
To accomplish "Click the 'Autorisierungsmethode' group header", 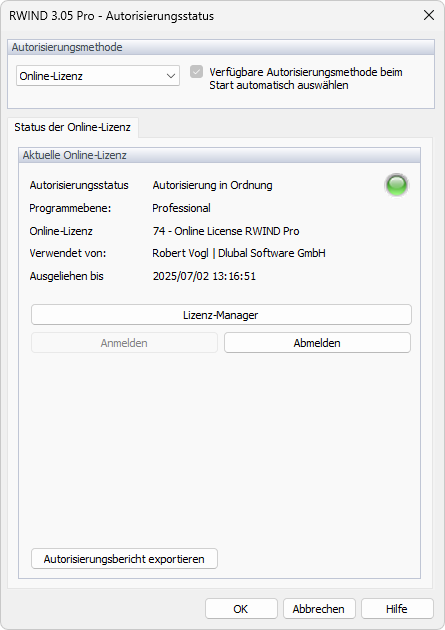I will pos(221,47).
